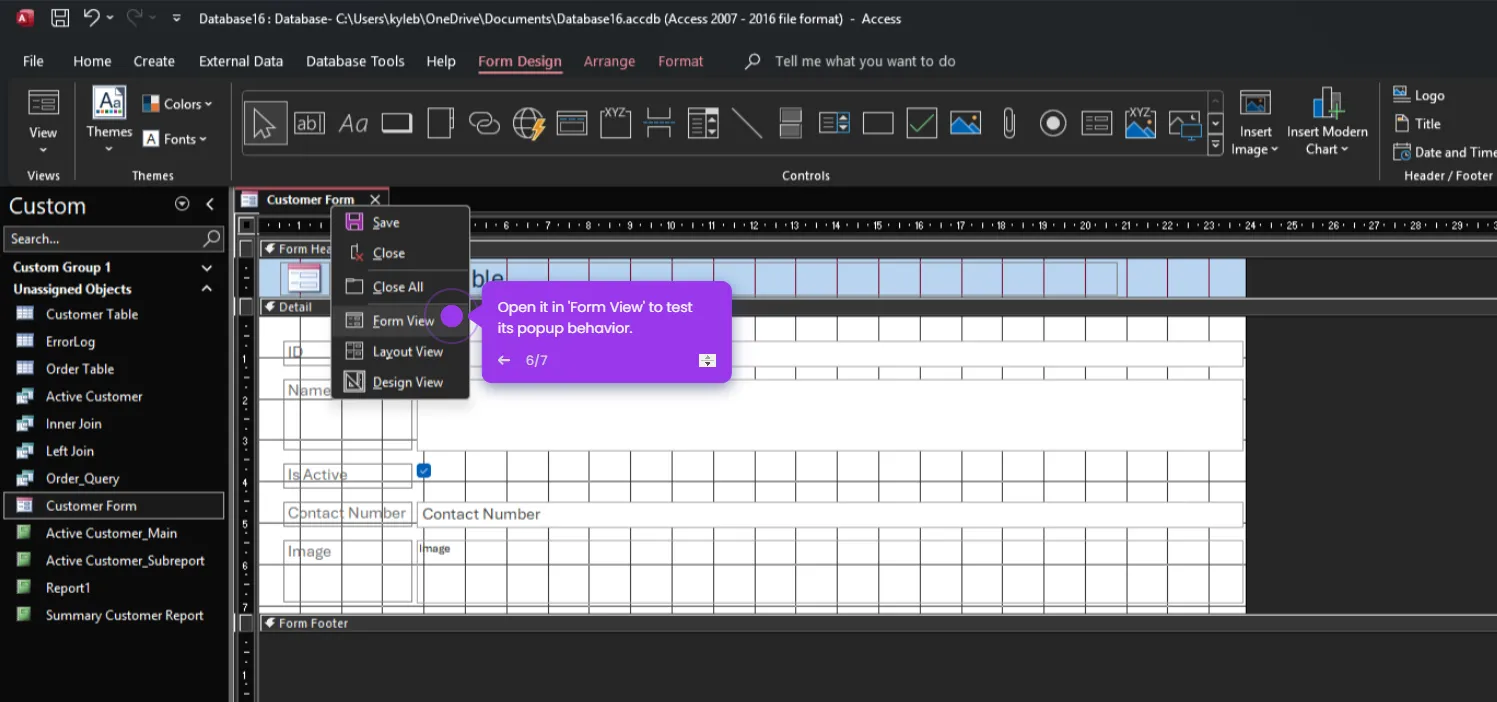Insert Title in Header / Footer group
Image resolution: width=1497 pixels, height=702 pixels.
pos(1417,124)
